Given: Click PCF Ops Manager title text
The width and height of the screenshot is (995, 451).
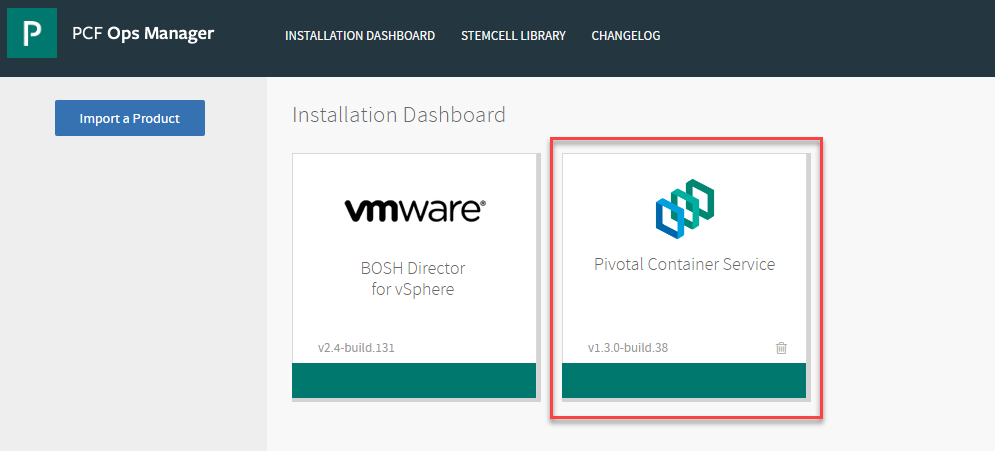Looking at the screenshot, I should pyautogui.click(x=143, y=33).
